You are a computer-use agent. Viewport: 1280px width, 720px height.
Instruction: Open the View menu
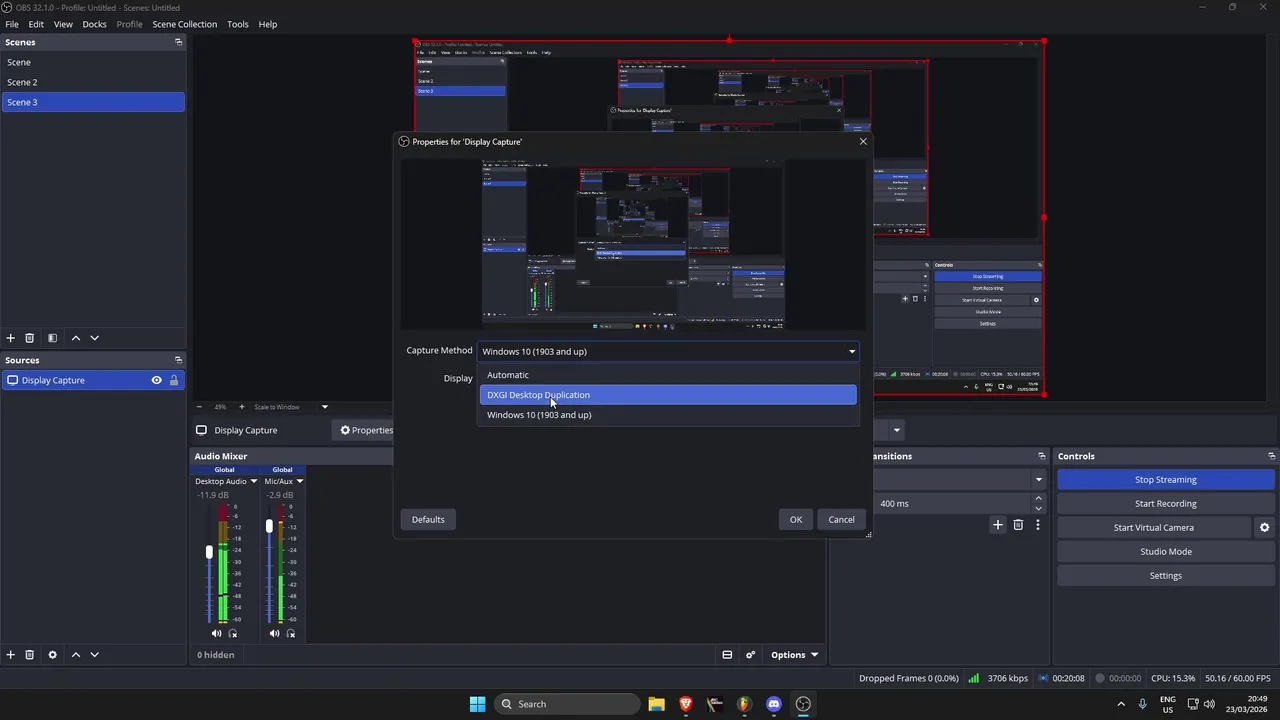(63, 24)
